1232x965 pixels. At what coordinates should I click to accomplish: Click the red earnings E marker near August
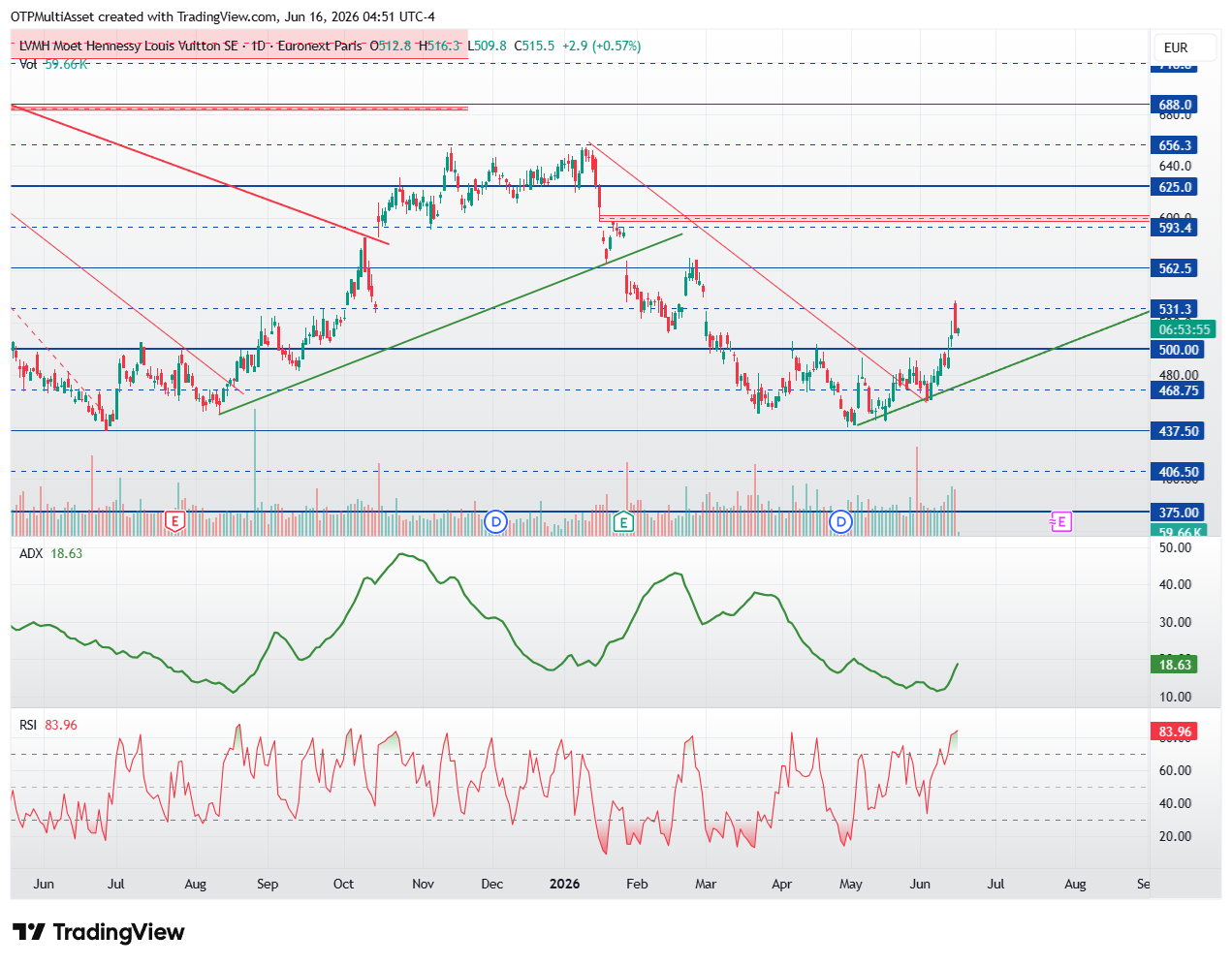pyautogui.click(x=174, y=522)
